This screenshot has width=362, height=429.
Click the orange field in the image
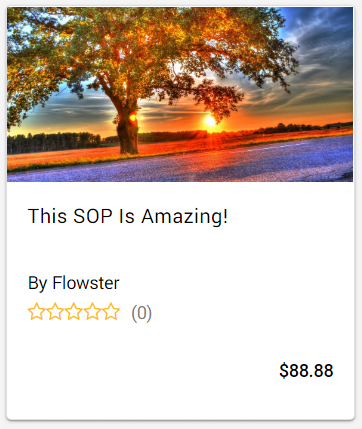click(x=67, y=157)
